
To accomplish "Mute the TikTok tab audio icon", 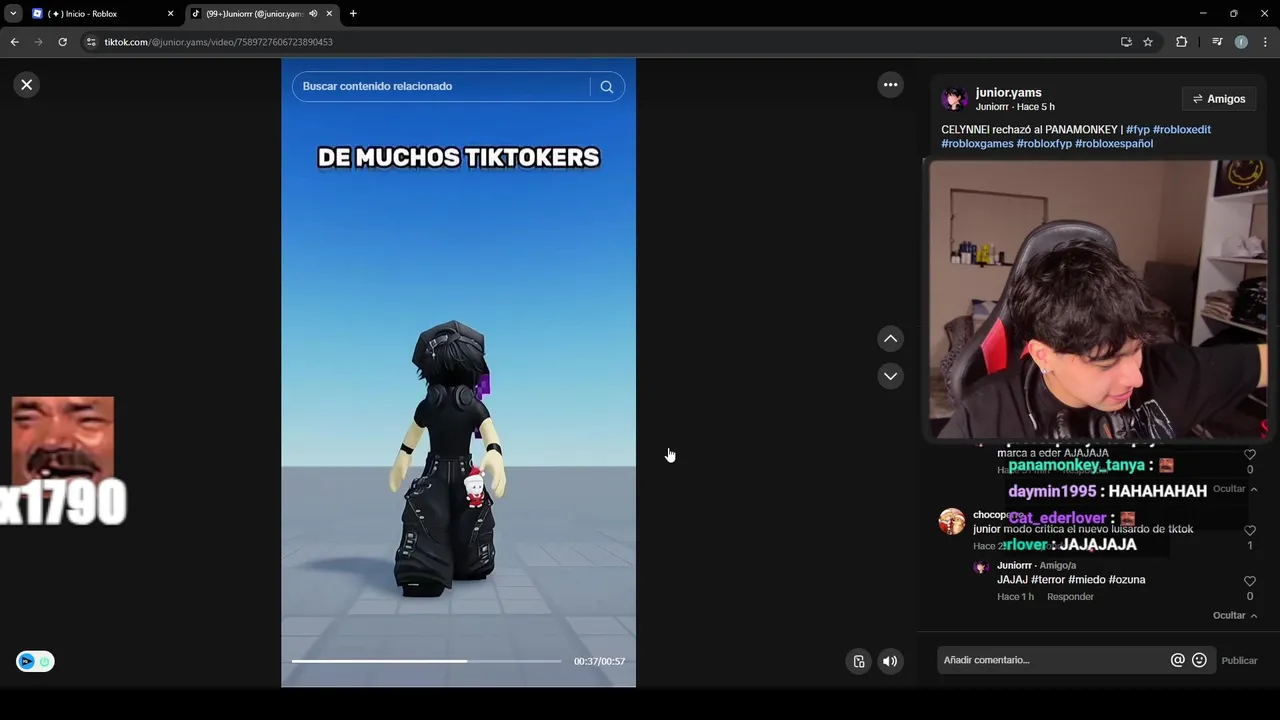I will pos(313,14).
